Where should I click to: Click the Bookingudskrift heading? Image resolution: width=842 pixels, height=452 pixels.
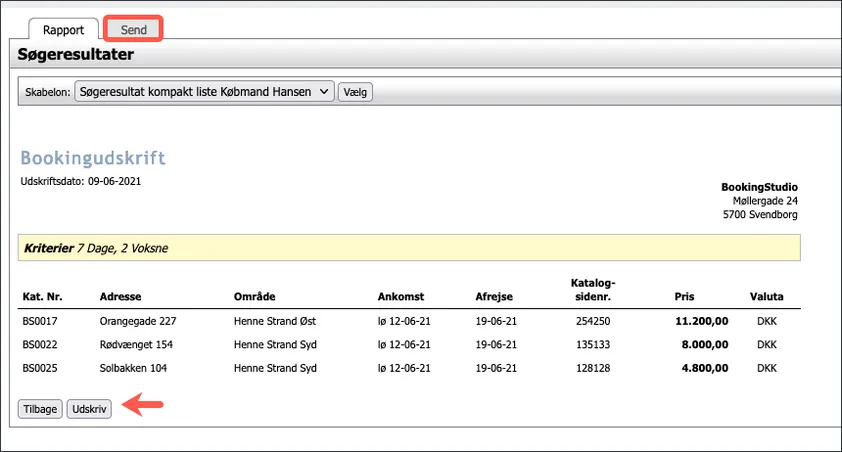click(93, 158)
